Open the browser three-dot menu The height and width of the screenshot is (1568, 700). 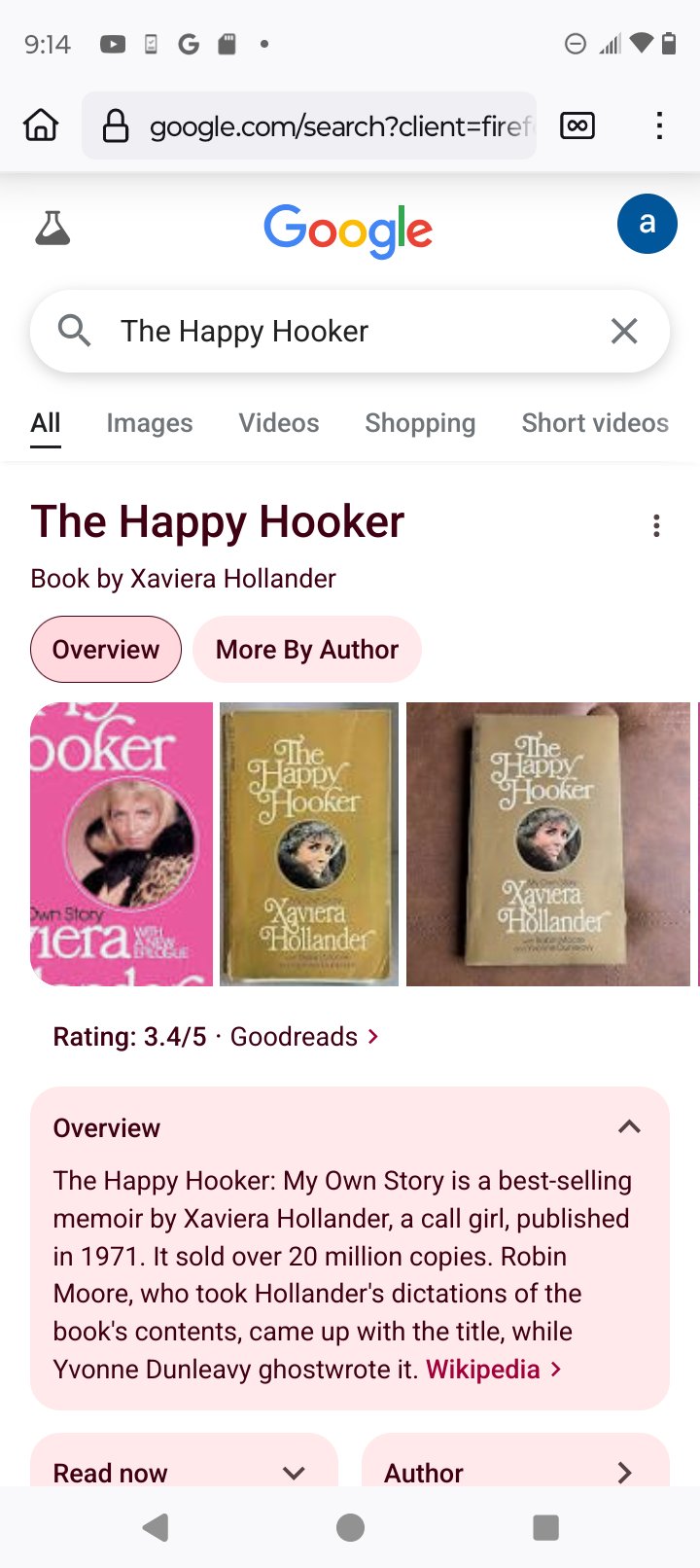pos(659,125)
